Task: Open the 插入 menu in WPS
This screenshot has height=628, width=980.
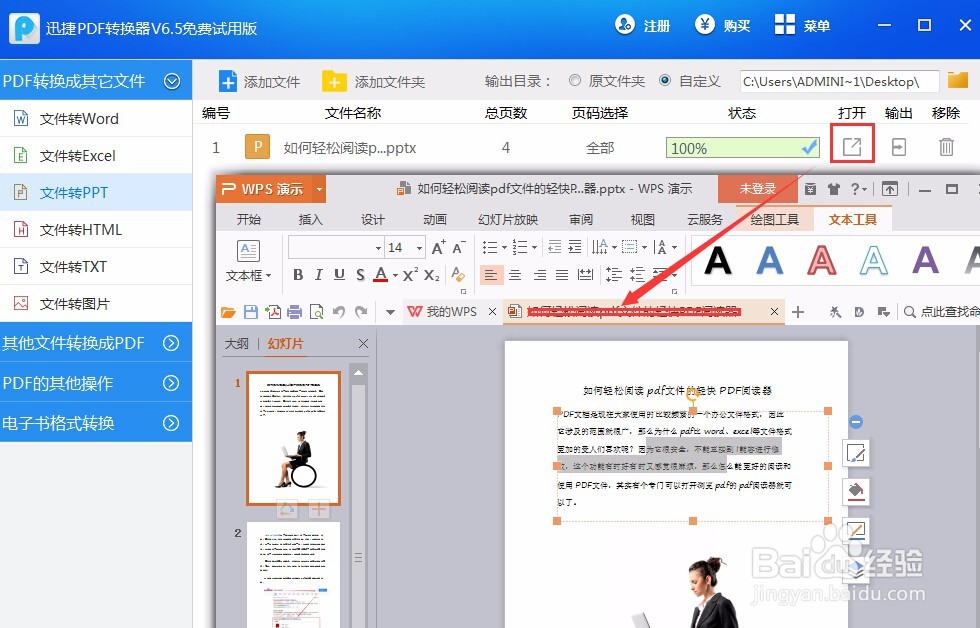Action: tap(310, 219)
